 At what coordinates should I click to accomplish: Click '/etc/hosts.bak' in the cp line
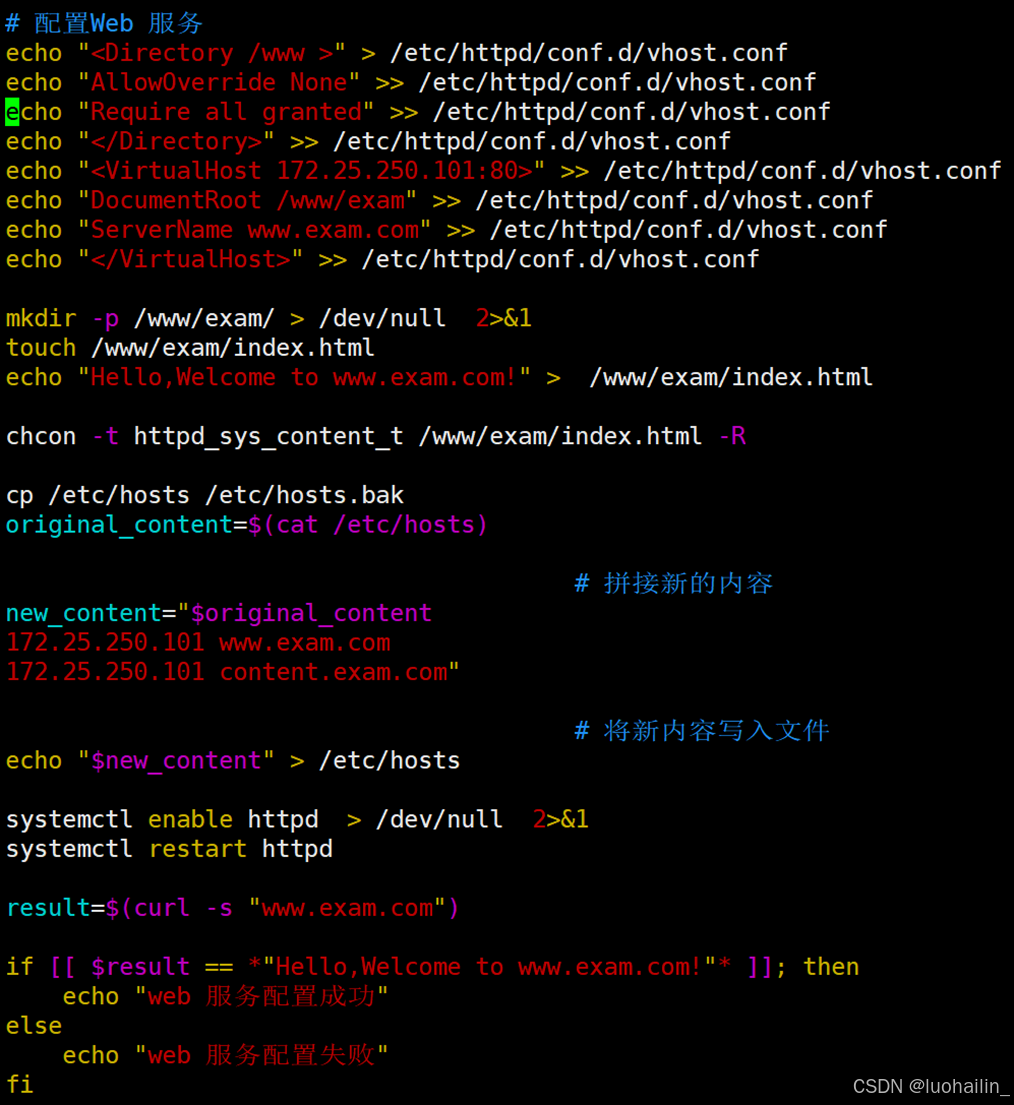[x=304, y=495]
